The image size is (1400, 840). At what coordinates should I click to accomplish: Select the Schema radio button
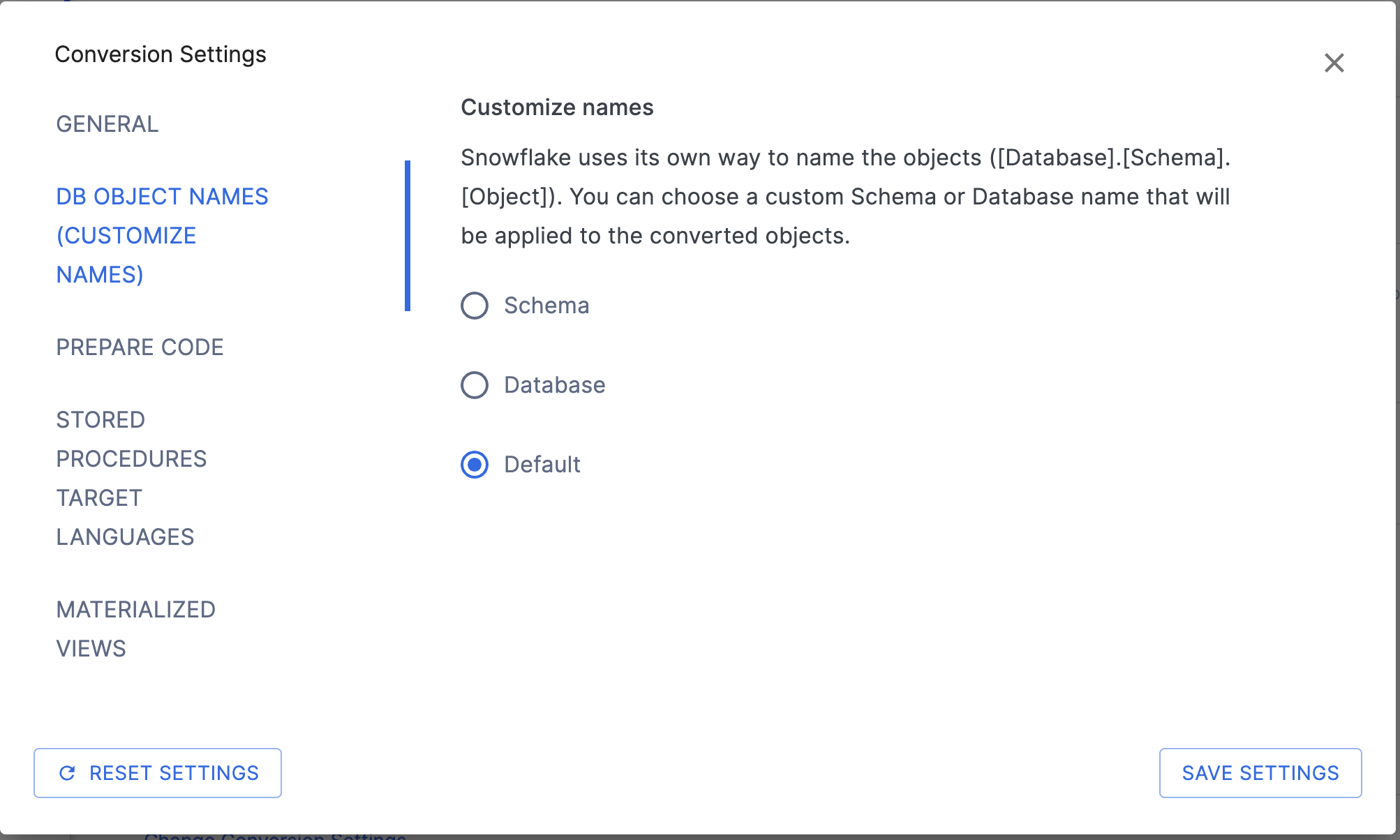point(474,305)
